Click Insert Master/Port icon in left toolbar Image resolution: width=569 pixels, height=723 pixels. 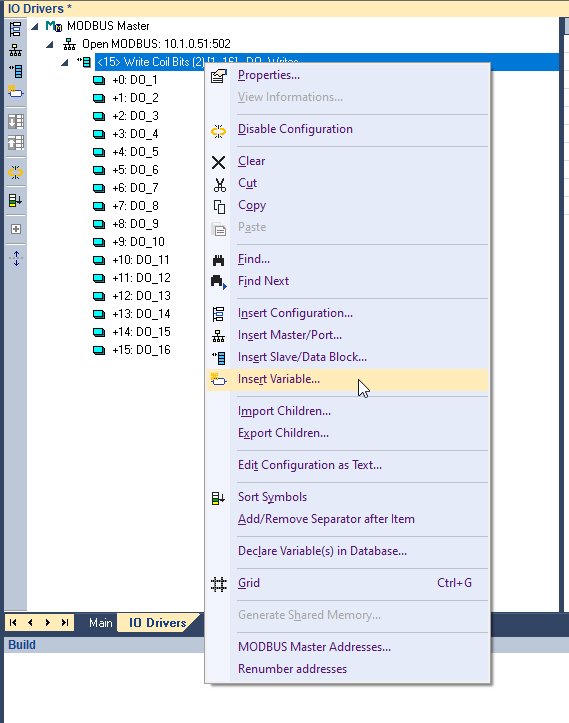[x=15, y=50]
